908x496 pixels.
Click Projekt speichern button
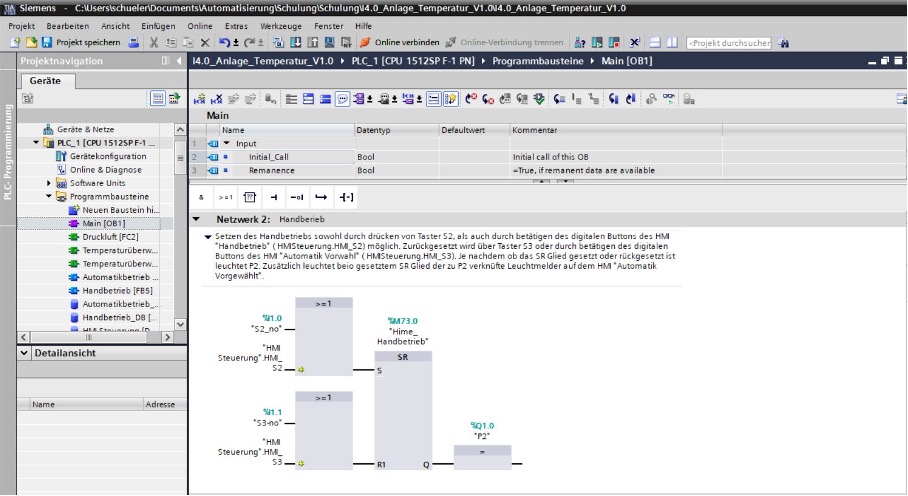tap(90, 43)
